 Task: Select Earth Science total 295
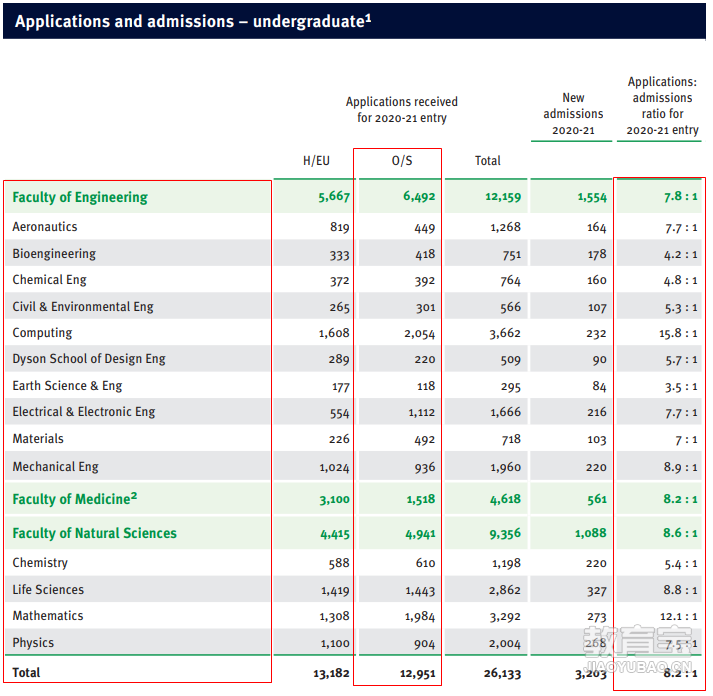(x=510, y=387)
